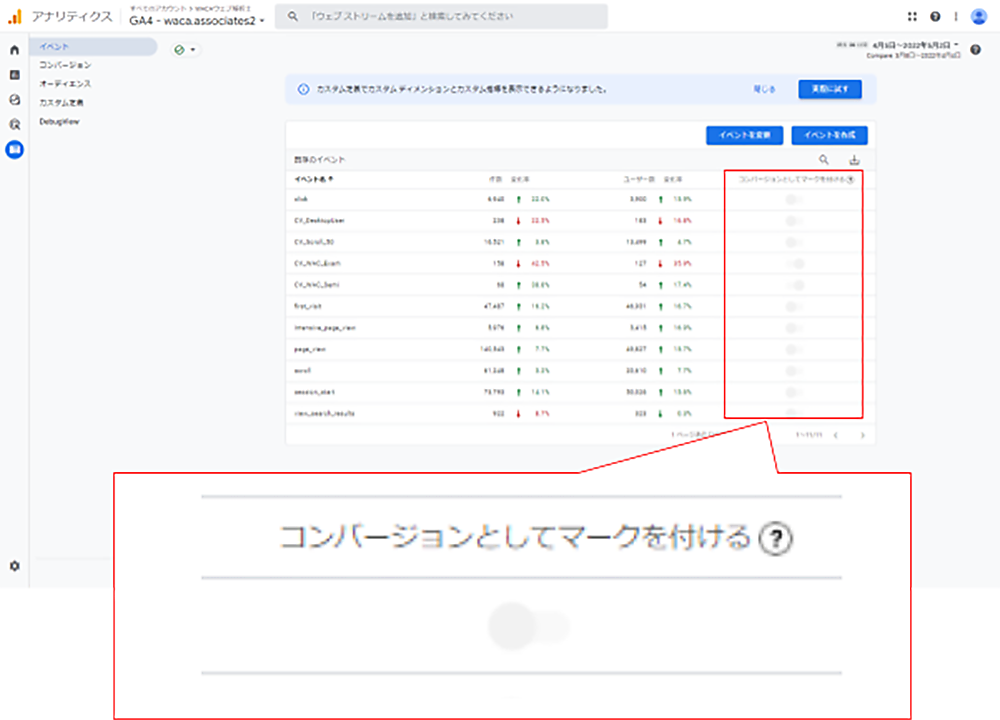Open the Google apps grid icon
The image size is (1000, 720).
pyautogui.click(x=912, y=16)
